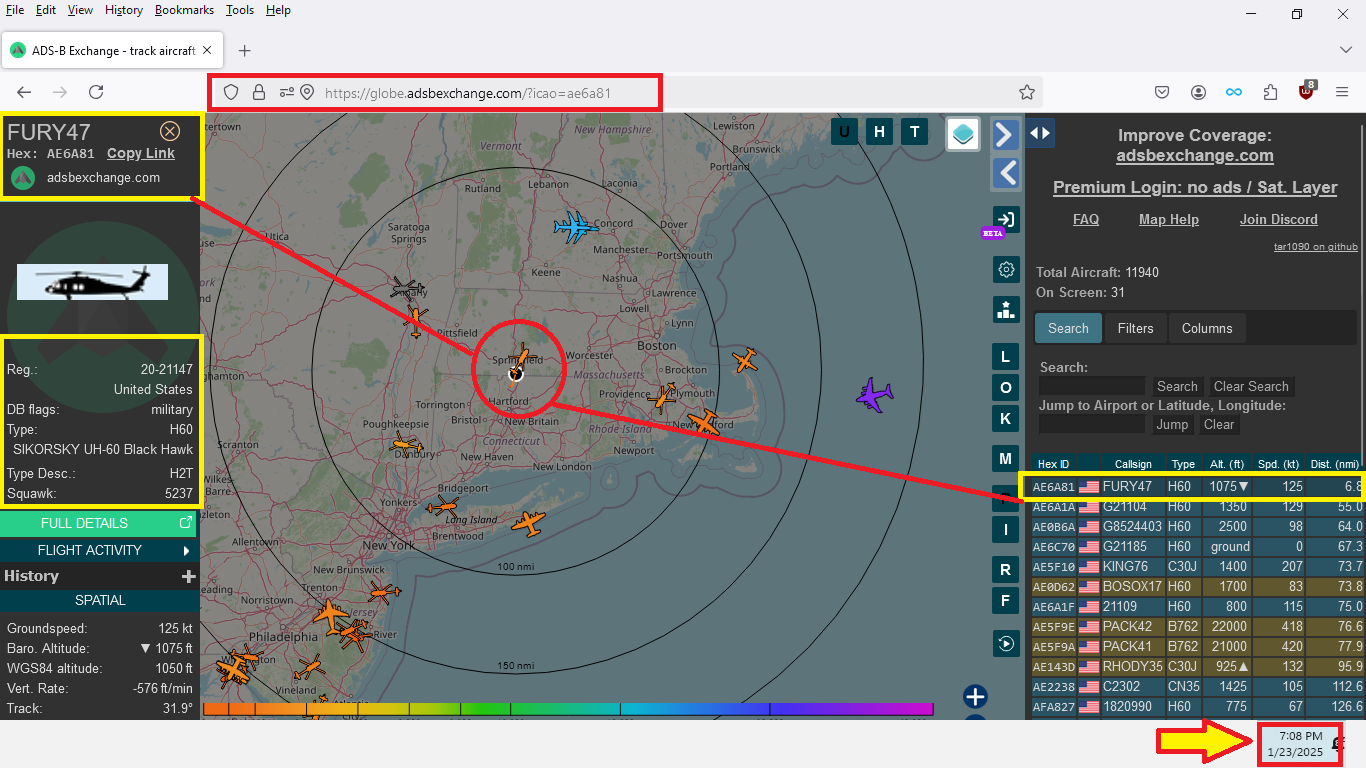The height and width of the screenshot is (768, 1366).
Task: Toggle the I map button
Action: coord(1005,530)
